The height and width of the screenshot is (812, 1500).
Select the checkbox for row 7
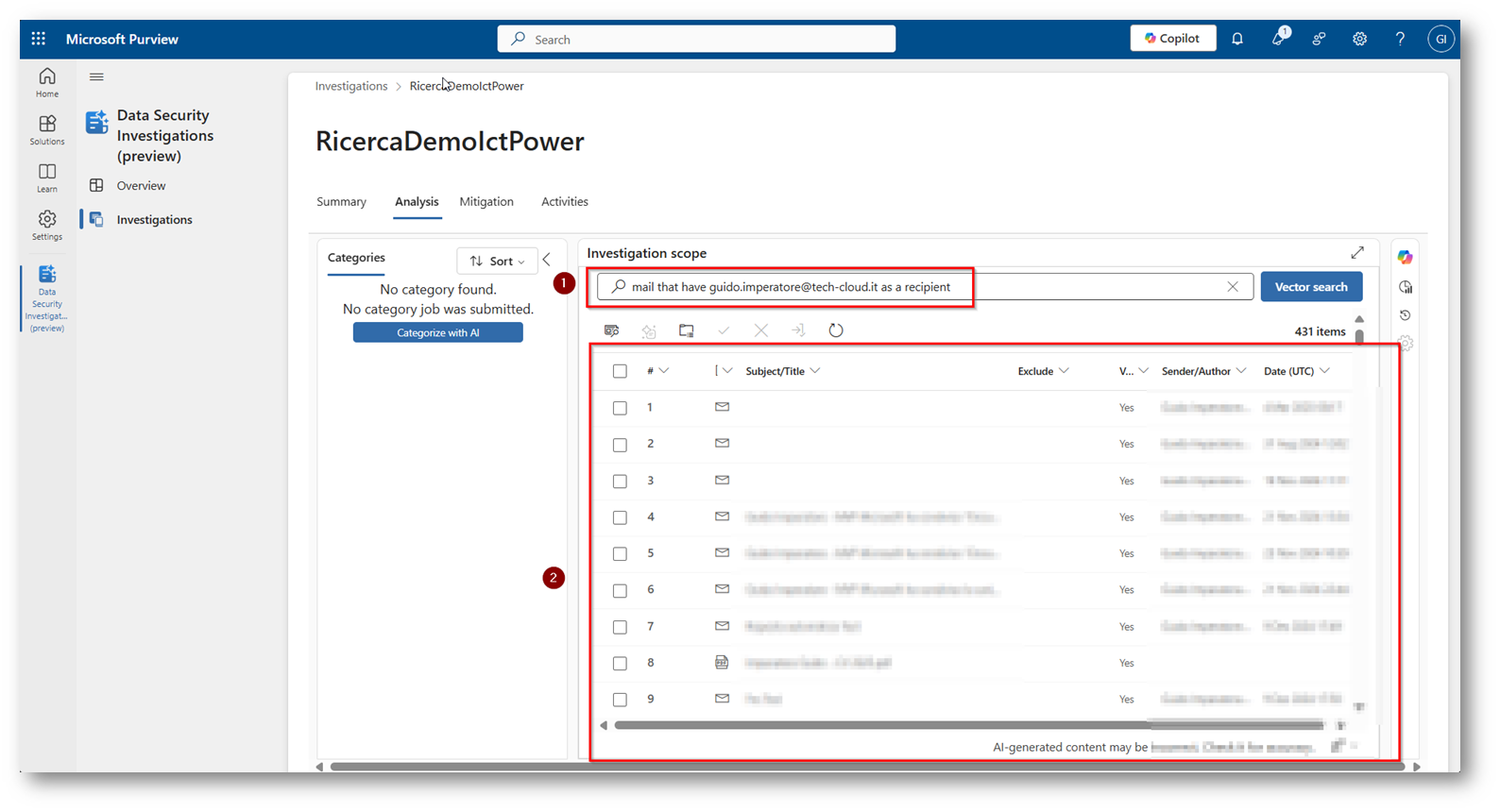(620, 627)
